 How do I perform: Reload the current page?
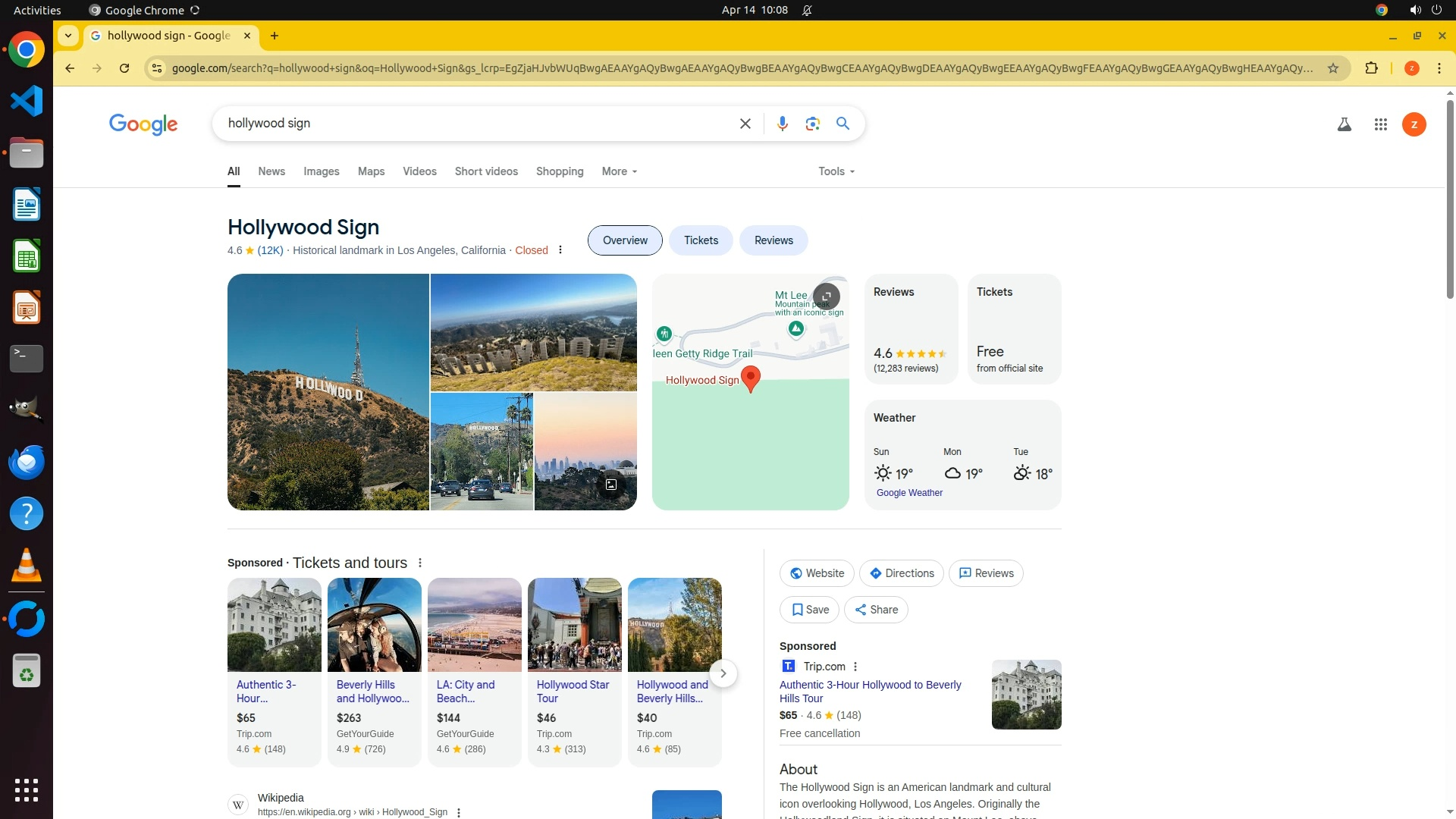point(124,68)
